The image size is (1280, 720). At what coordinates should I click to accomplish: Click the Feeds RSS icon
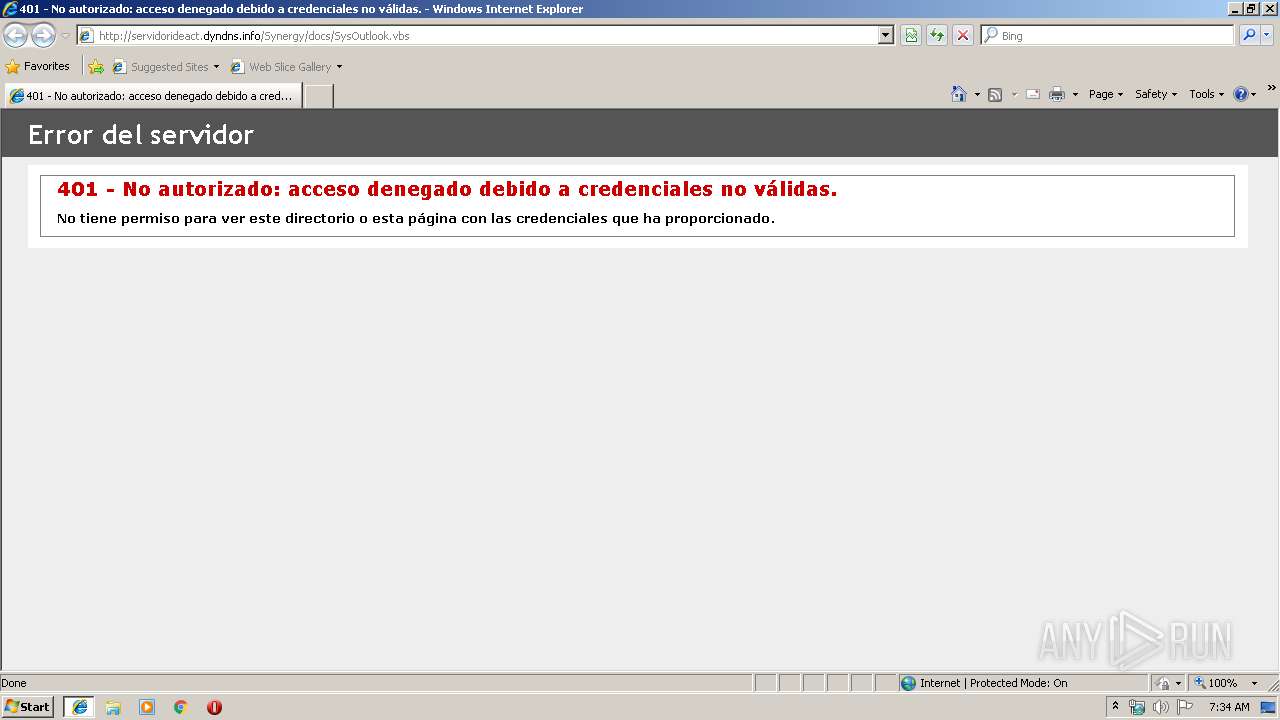(x=995, y=94)
